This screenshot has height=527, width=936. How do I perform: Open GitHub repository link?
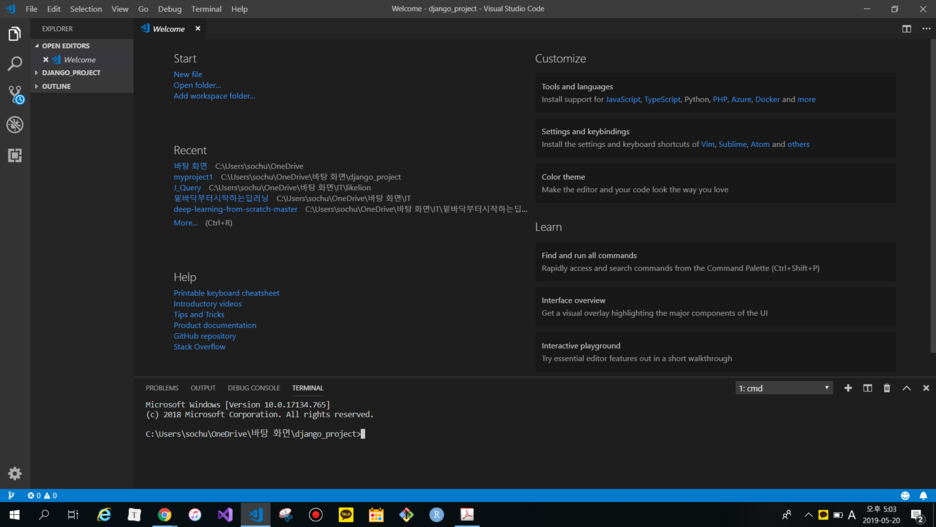pyautogui.click(x=205, y=336)
